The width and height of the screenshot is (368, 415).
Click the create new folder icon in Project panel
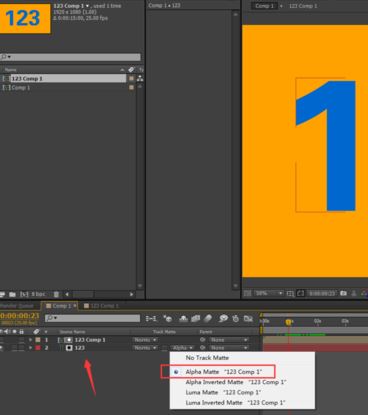12,294
